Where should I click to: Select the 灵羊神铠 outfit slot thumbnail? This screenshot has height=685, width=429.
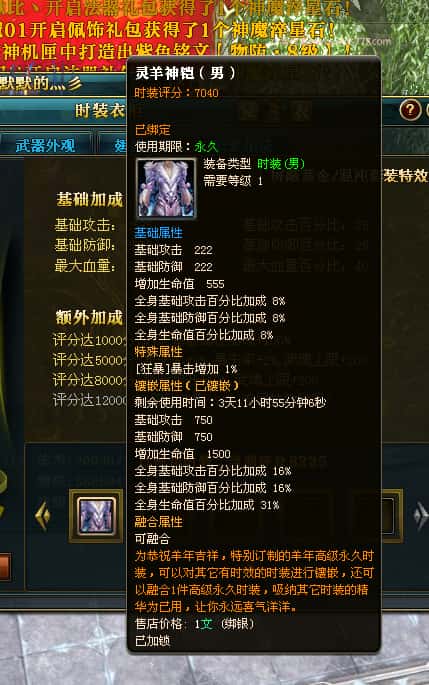96,516
